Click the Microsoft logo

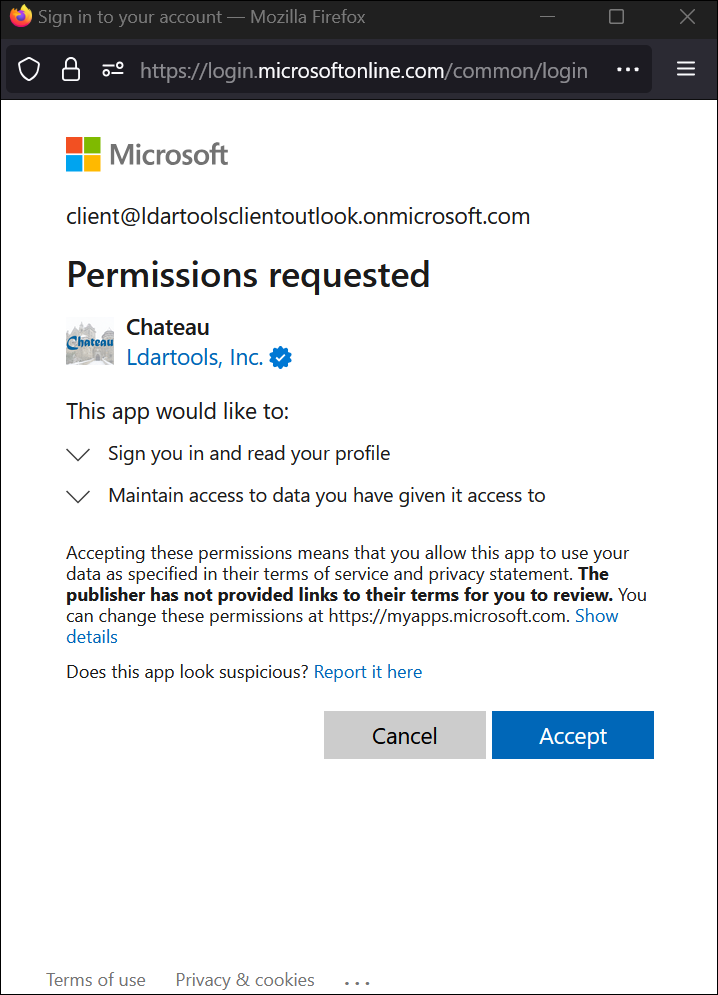tap(147, 155)
